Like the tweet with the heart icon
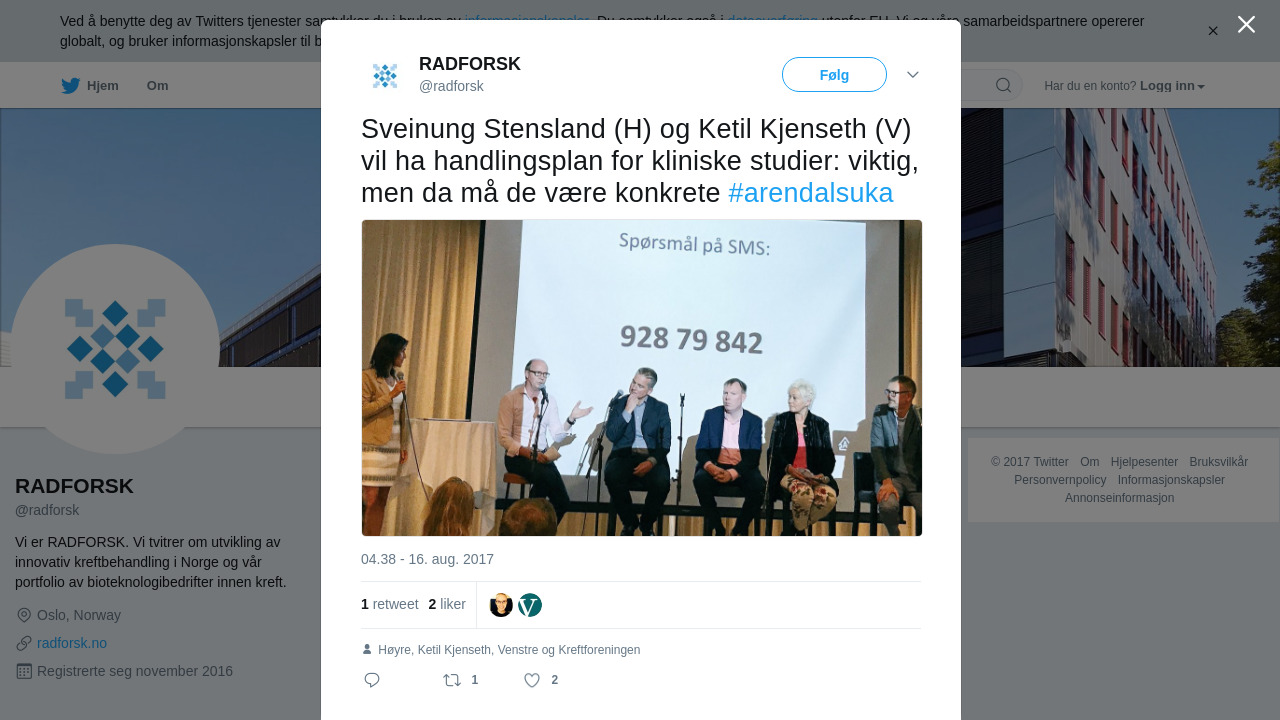 point(532,680)
